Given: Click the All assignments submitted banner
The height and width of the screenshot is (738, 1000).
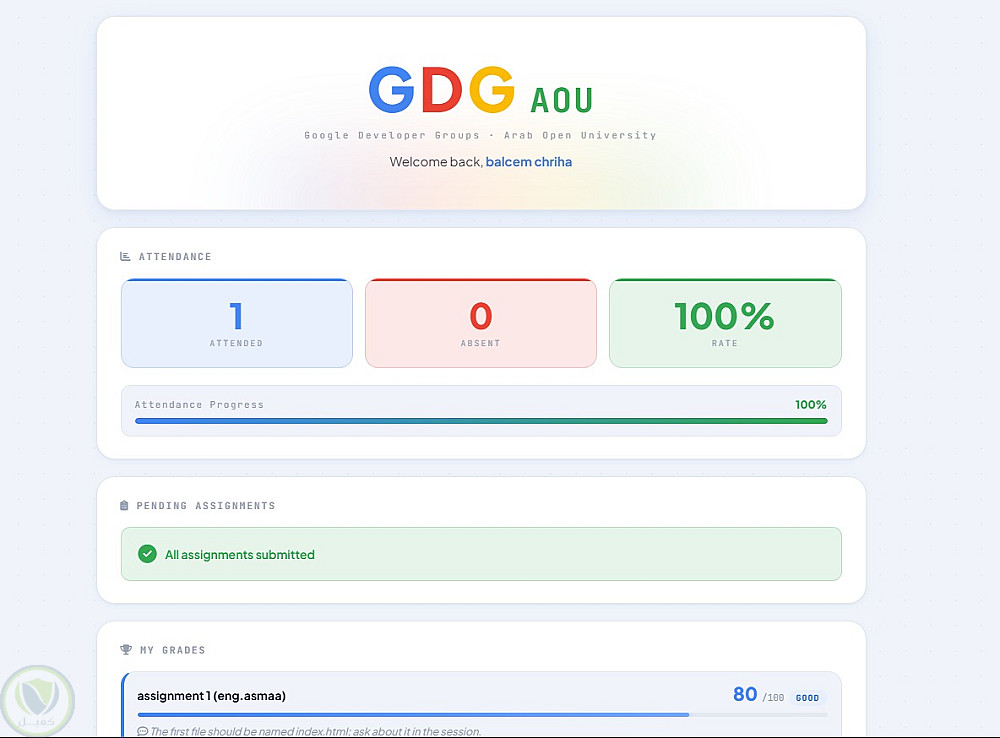Looking at the screenshot, I should pyautogui.click(x=481, y=554).
